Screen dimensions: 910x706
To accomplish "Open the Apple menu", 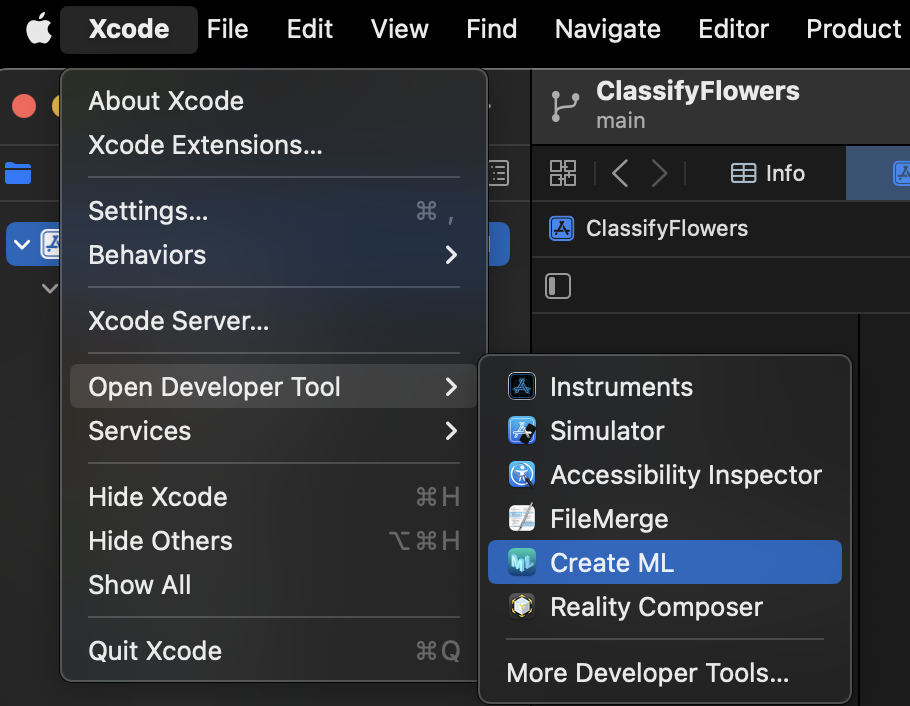I will coord(38,29).
